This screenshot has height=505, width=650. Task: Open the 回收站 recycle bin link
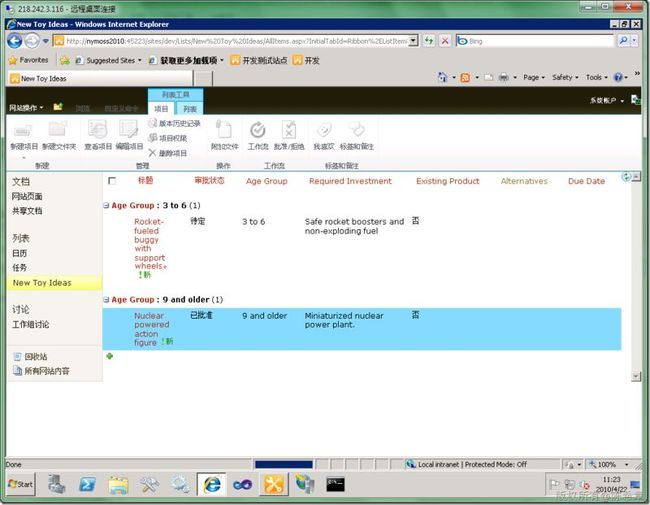[36, 357]
